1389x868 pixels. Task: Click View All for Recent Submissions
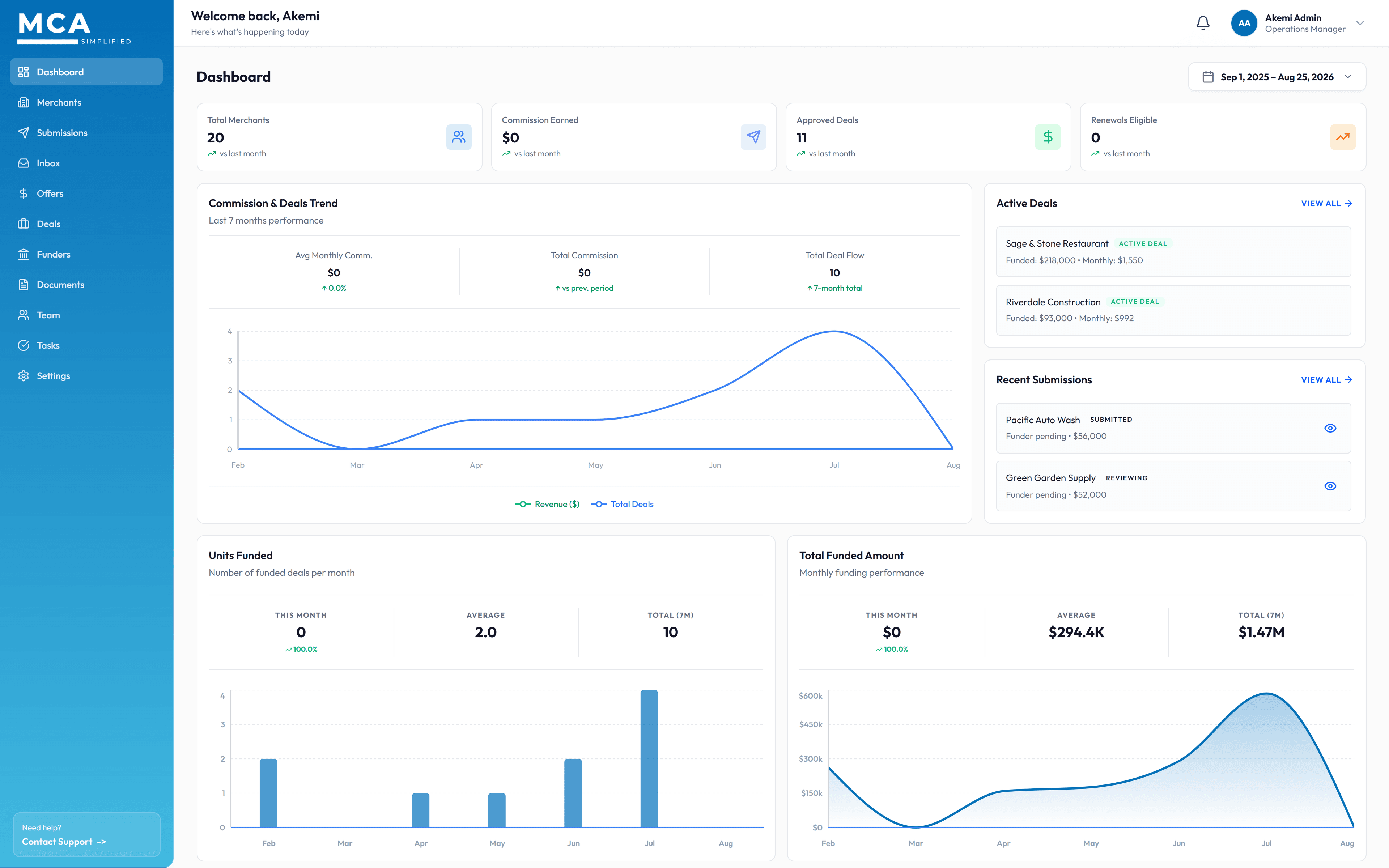(1326, 380)
